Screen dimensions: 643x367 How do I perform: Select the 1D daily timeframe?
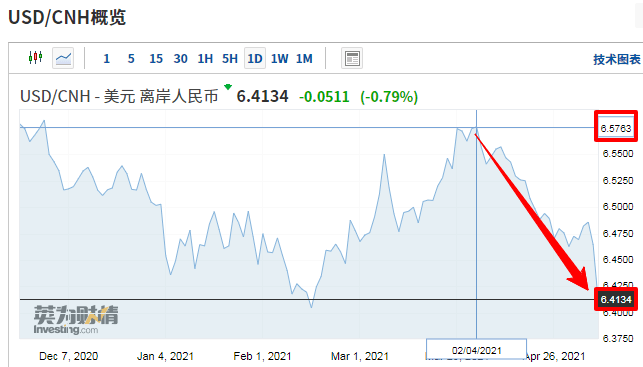tap(255, 58)
